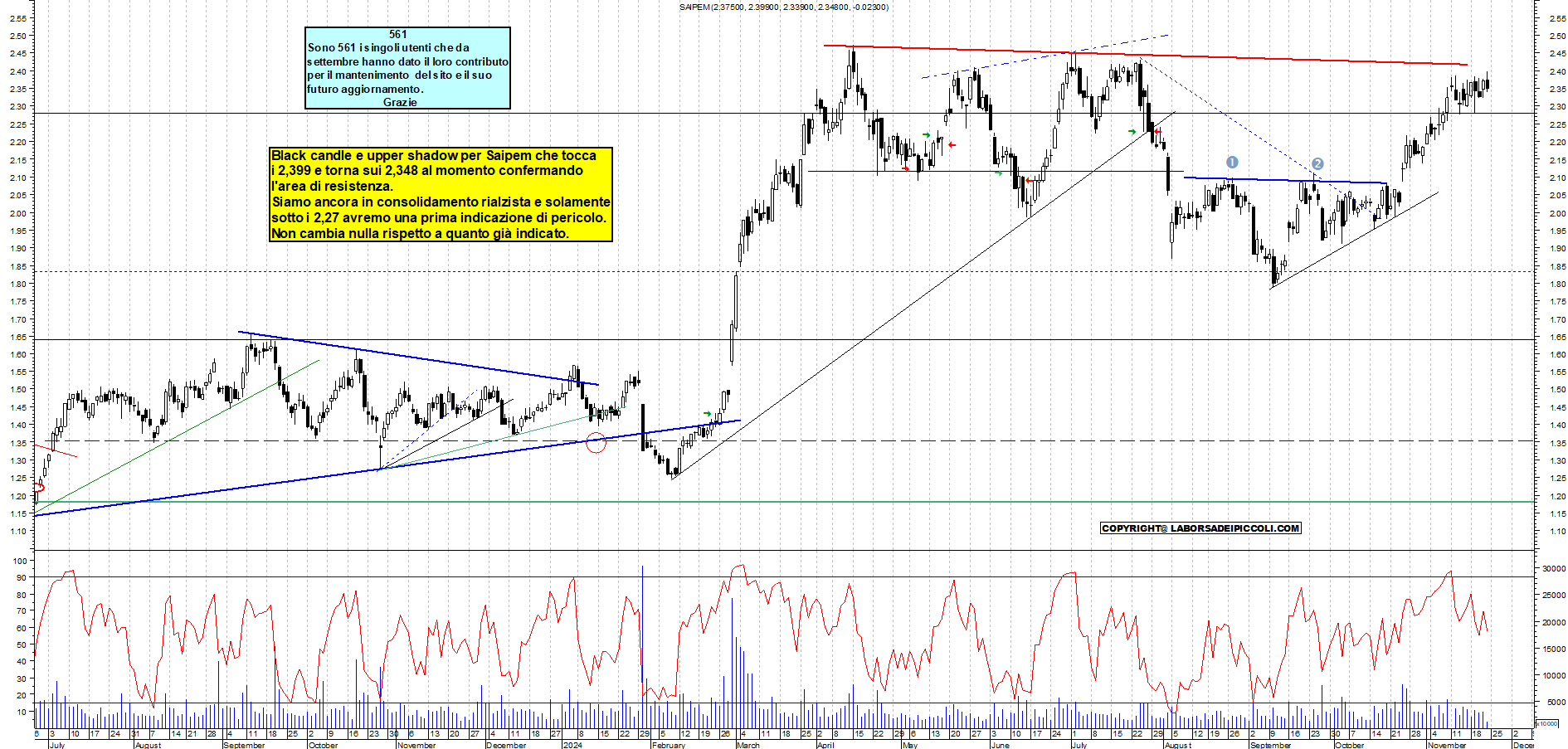
Task: Click "sotto i 2,27 avremo una prima indicazione"
Action: click(439, 217)
